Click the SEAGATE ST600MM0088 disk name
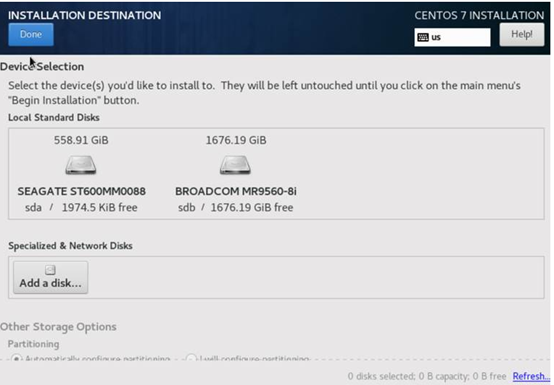This screenshot has height=385, width=554. coord(82,191)
